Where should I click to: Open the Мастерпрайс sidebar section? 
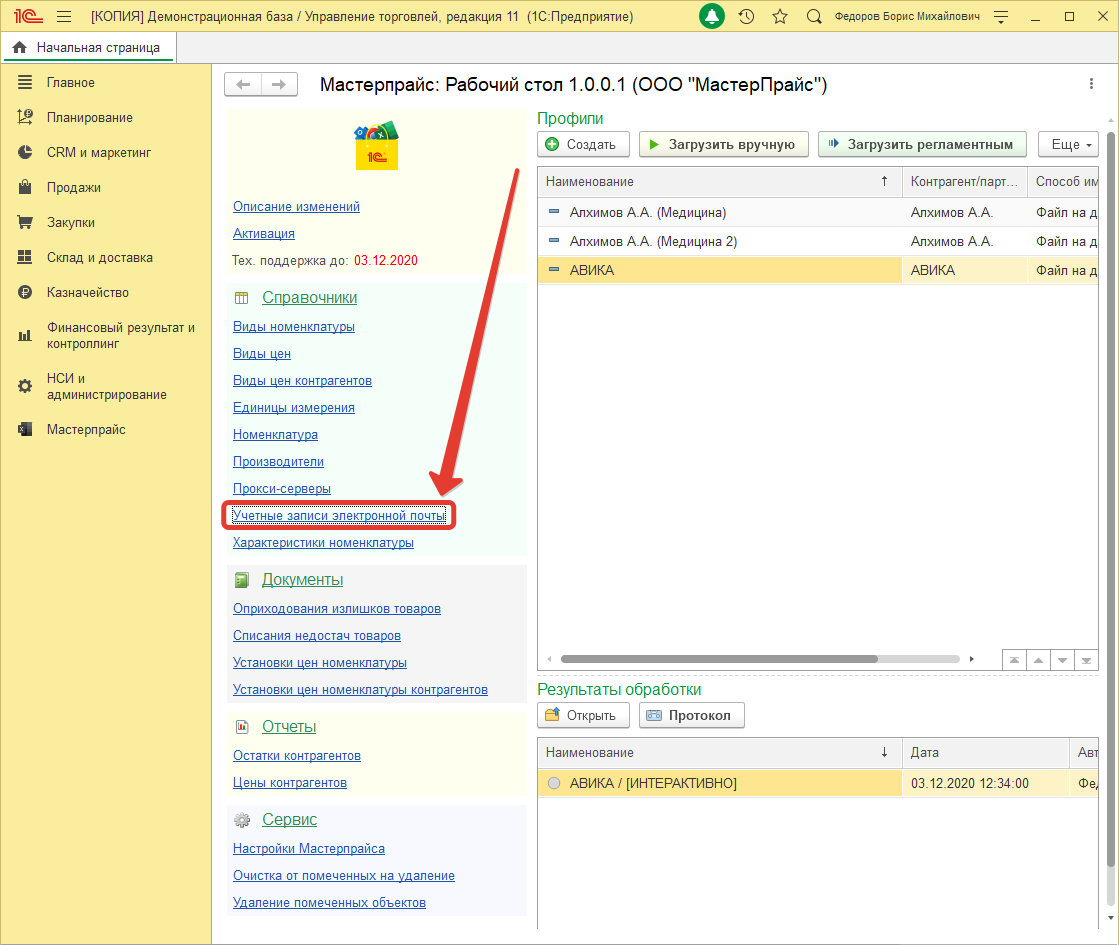86,429
